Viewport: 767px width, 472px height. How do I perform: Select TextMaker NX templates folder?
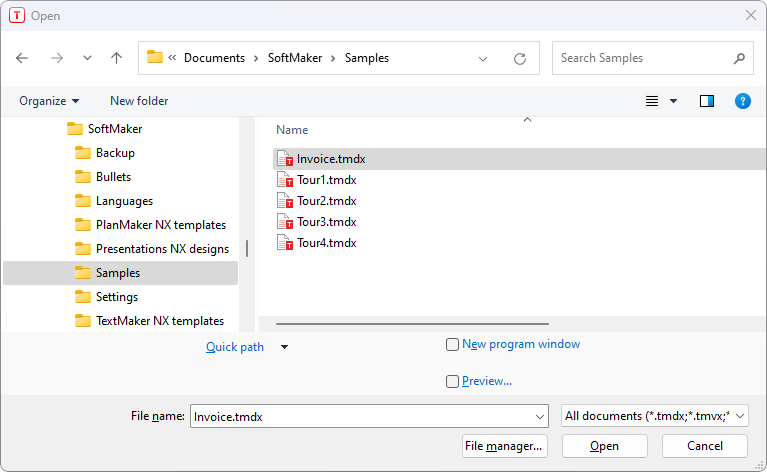point(160,321)
